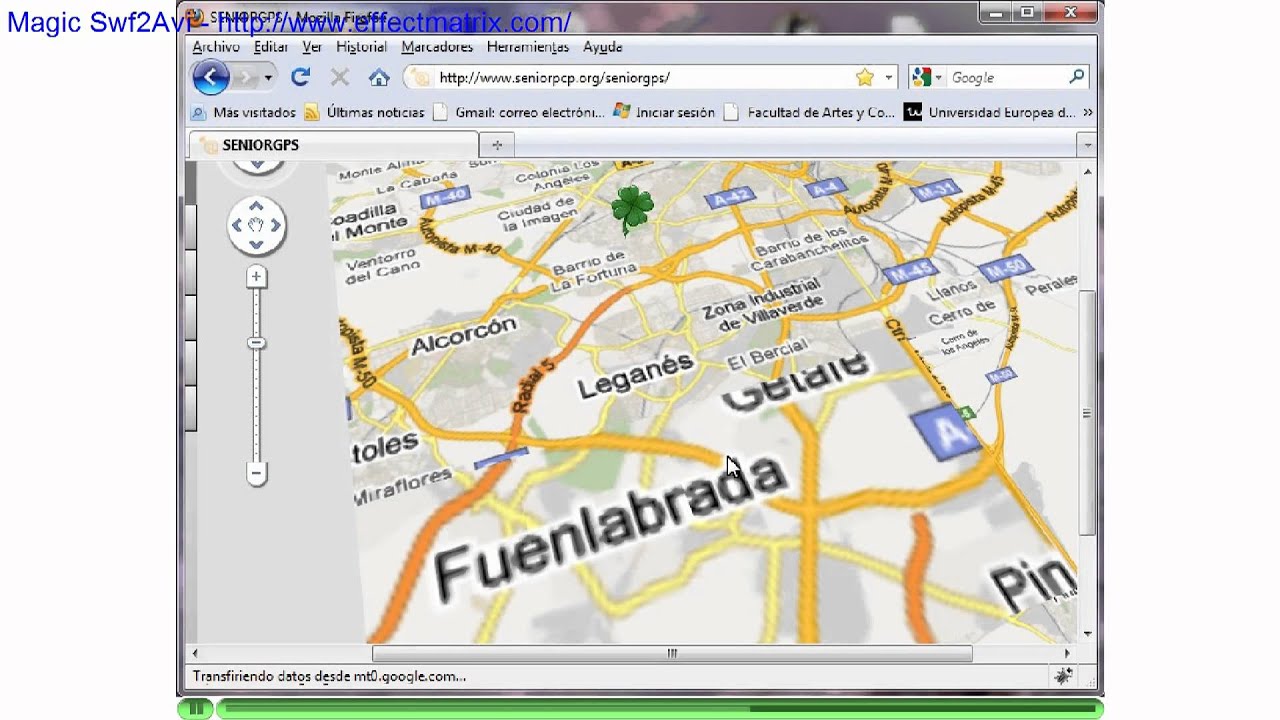Click the search magnifier icon
1280x720 pixels.
pos(1077,77)
